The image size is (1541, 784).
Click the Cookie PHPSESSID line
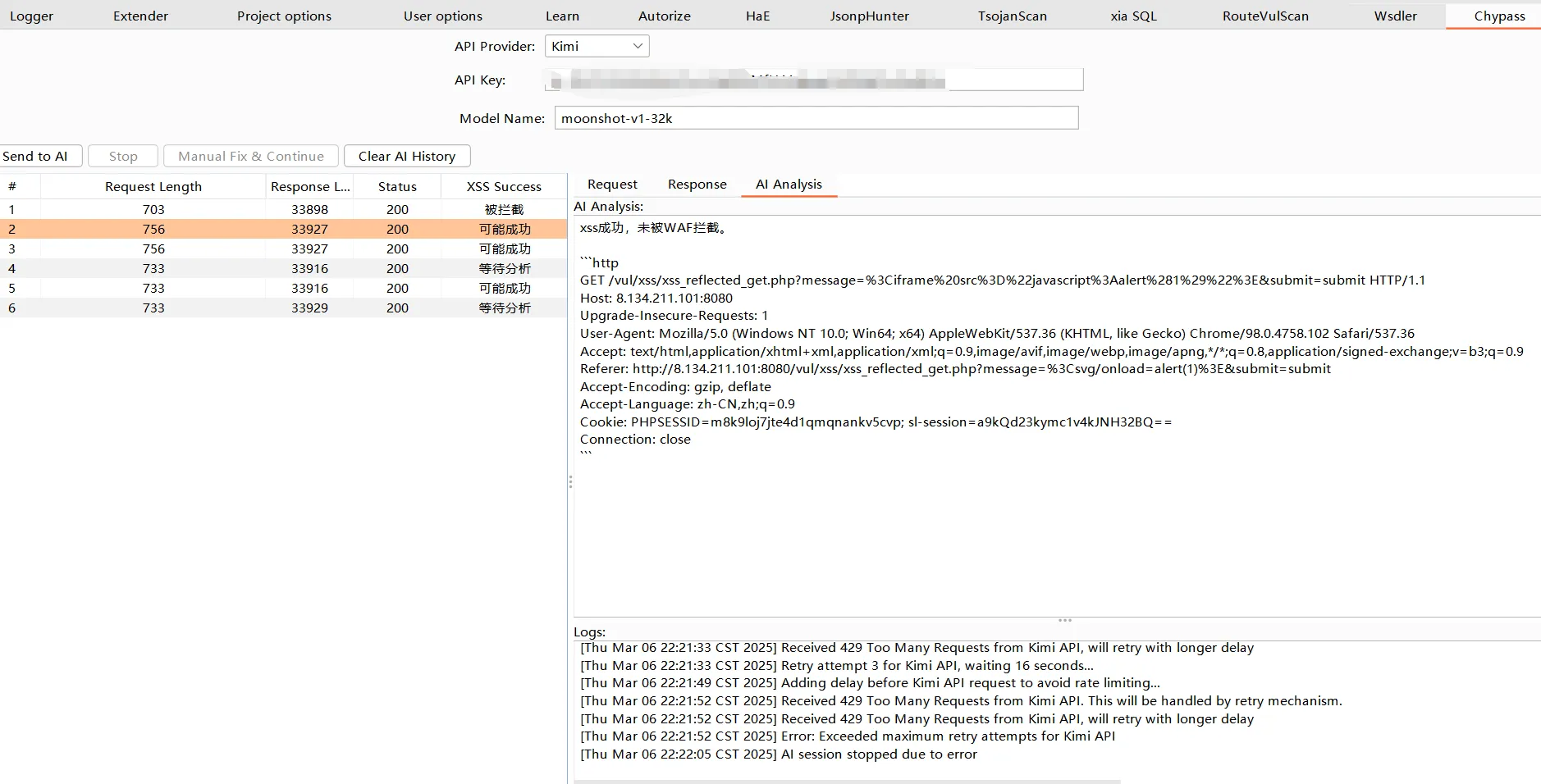point(876,422)
